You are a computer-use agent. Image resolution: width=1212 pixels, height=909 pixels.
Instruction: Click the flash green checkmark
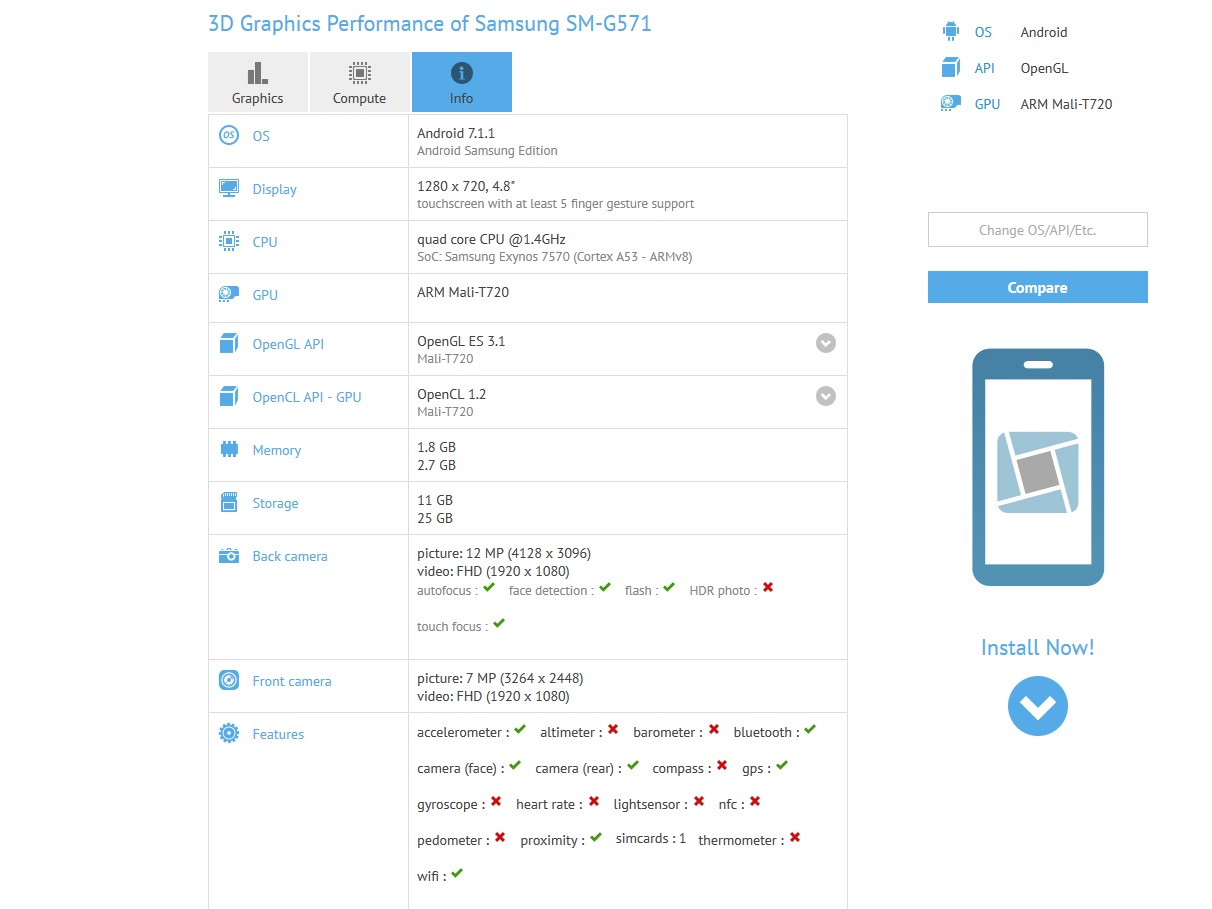coord(669,588)
